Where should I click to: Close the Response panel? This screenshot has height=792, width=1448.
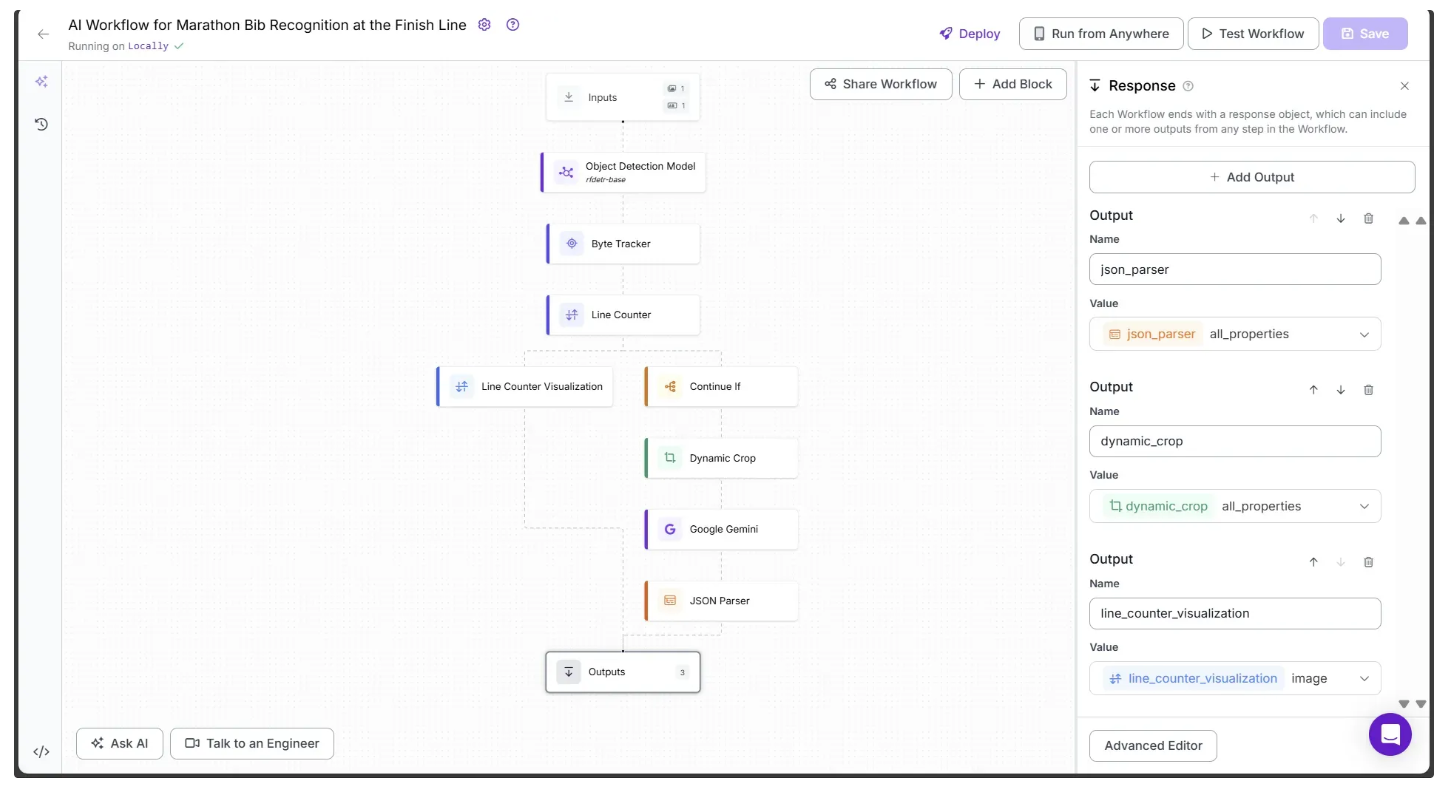click(1405, 86)
